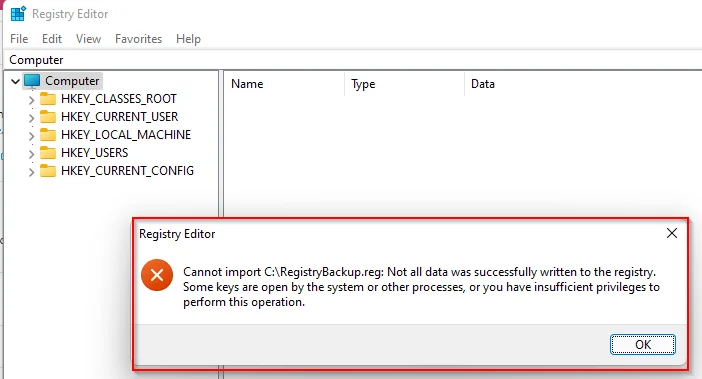Open the File menu
Screen dimensions: 702x379
click(19, 39)
